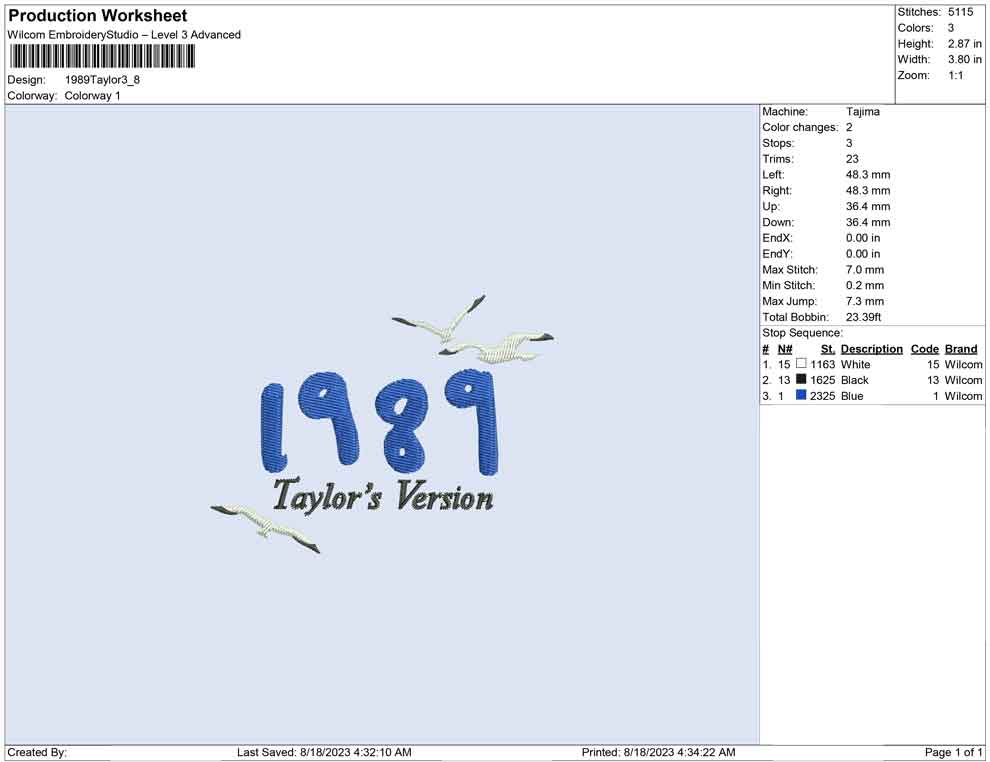Image resolution: width=990 pixels, height=762 pixels.
Task: Click the "N#" column header
Action: [x=785, y=349]
